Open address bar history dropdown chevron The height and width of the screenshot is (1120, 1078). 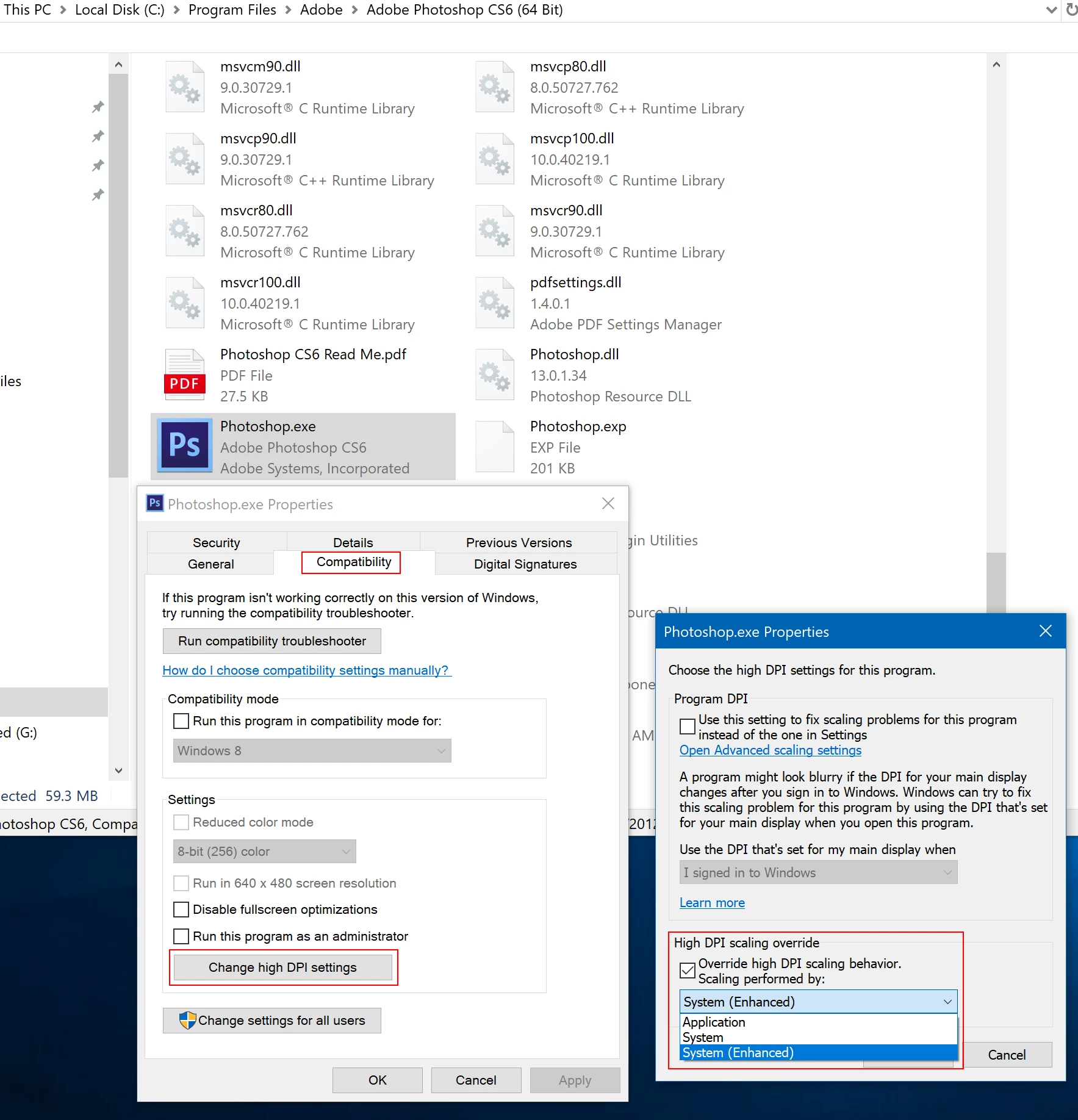coord(1052,10)
